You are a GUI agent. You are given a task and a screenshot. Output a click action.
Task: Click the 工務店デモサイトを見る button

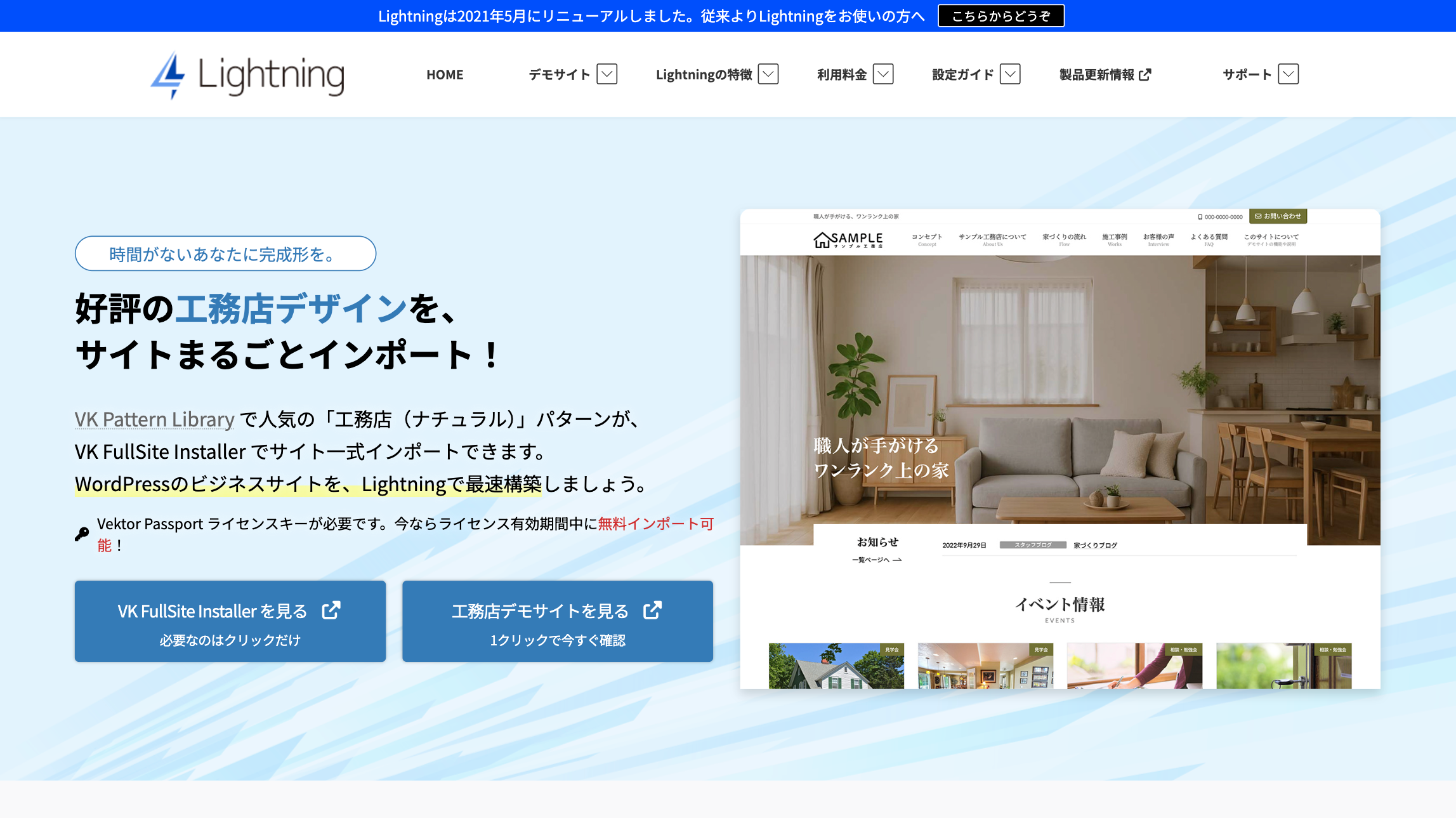pyautogui.click(x=557, y=621)
